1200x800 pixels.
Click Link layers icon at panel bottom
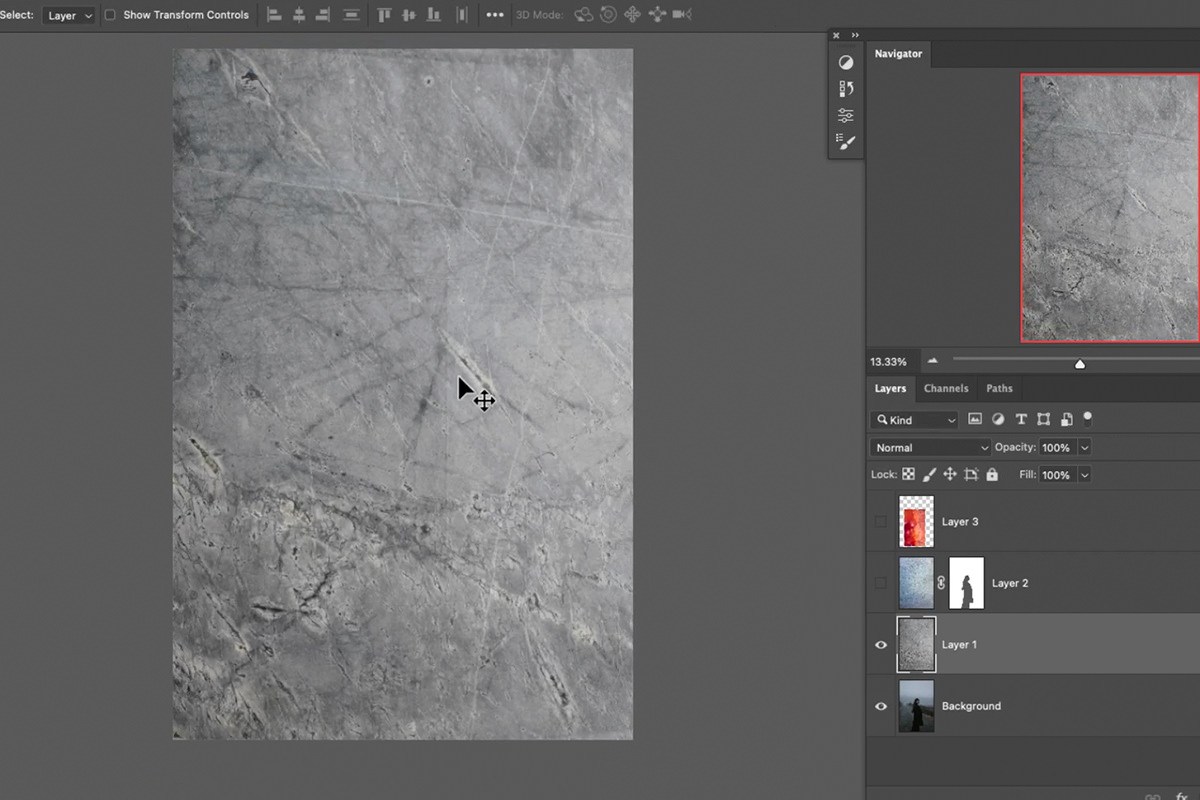click(1153, 796)
